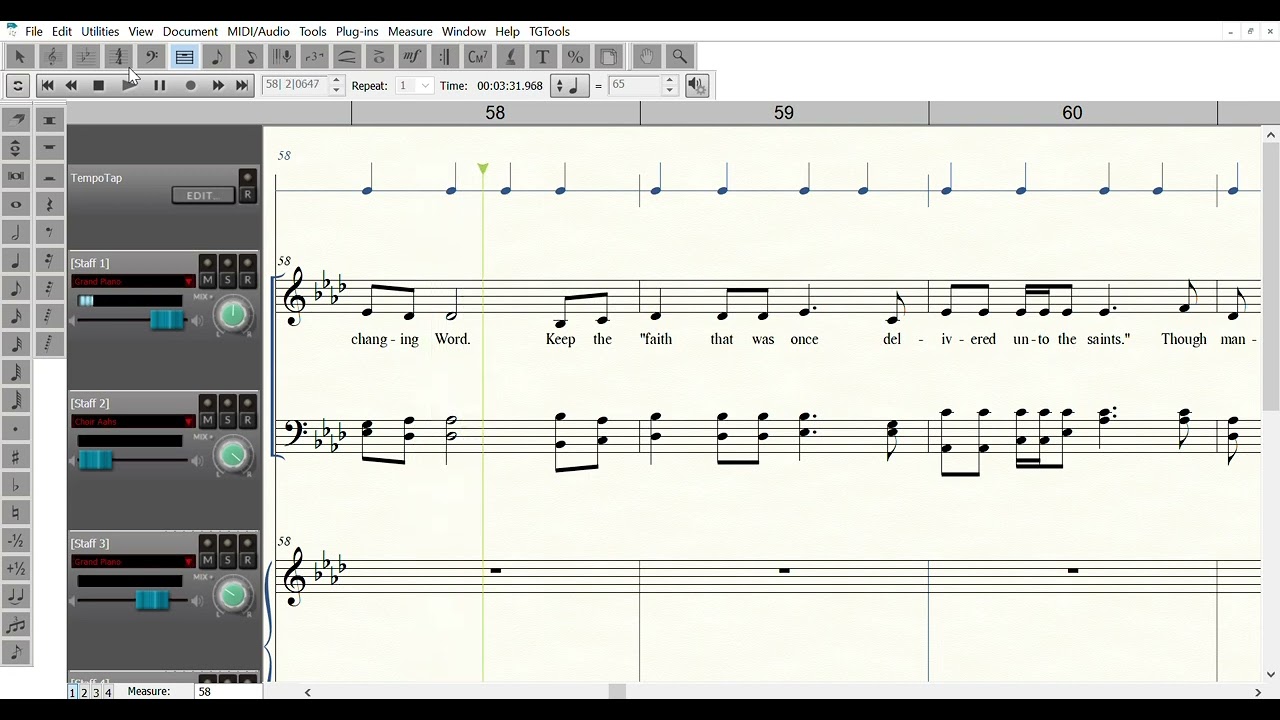The image size is (1280, 720).
Task: Click Staff 2 volume slider handle
Action: click(95, 460)
